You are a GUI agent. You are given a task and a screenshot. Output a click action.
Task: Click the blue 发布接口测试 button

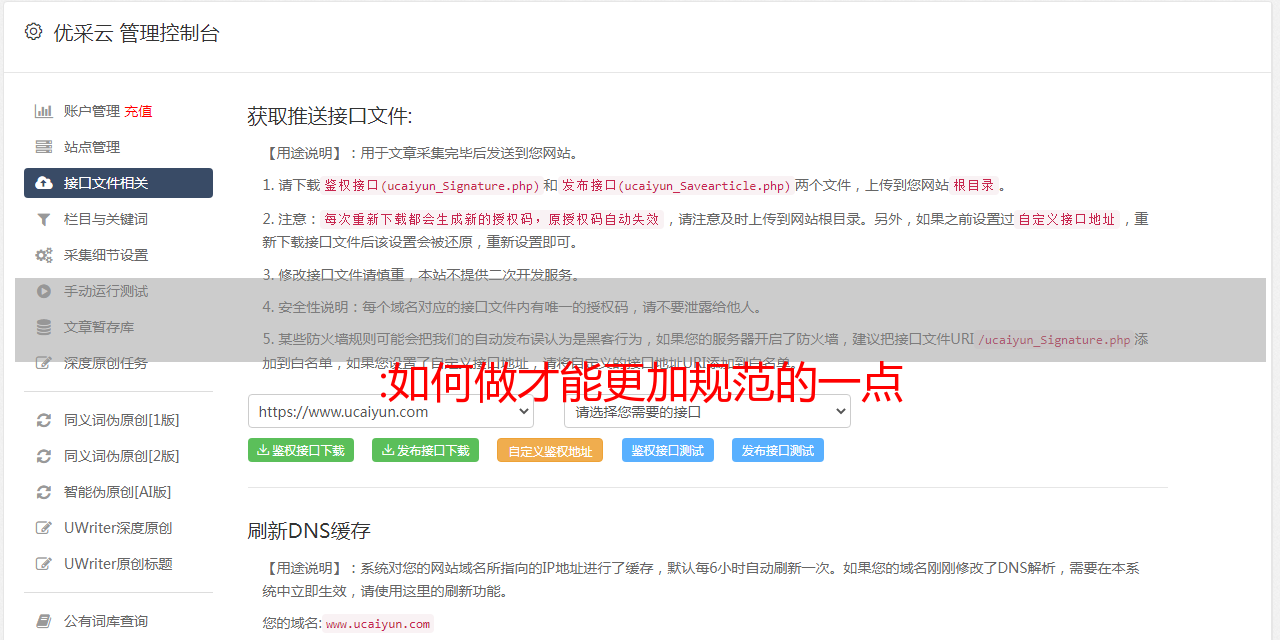tap(778, 450)
